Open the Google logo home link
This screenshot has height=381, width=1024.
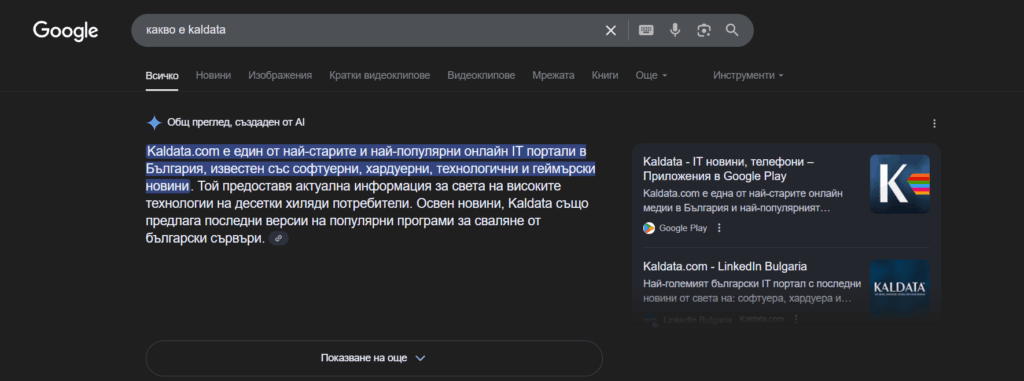(x=65, y=30)
